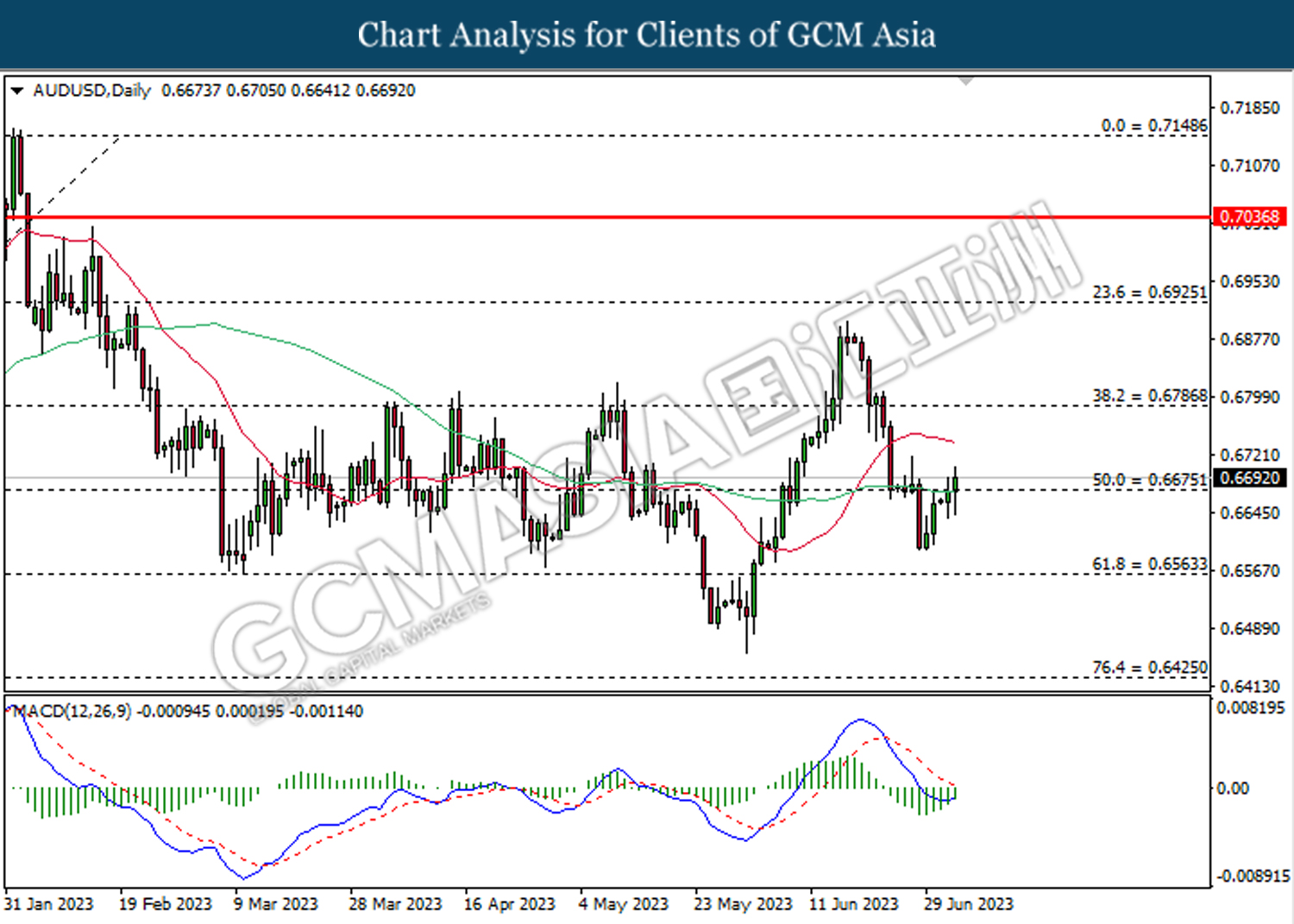The width and height of the screenshot is (1294, 924).
Task: Click the 0.67210 price scale value
Action: 1250,455
